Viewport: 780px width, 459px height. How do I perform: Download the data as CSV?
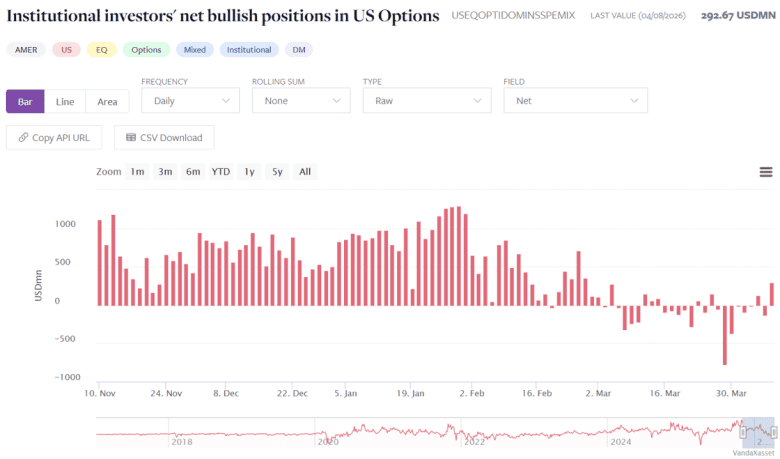[164, 137]
